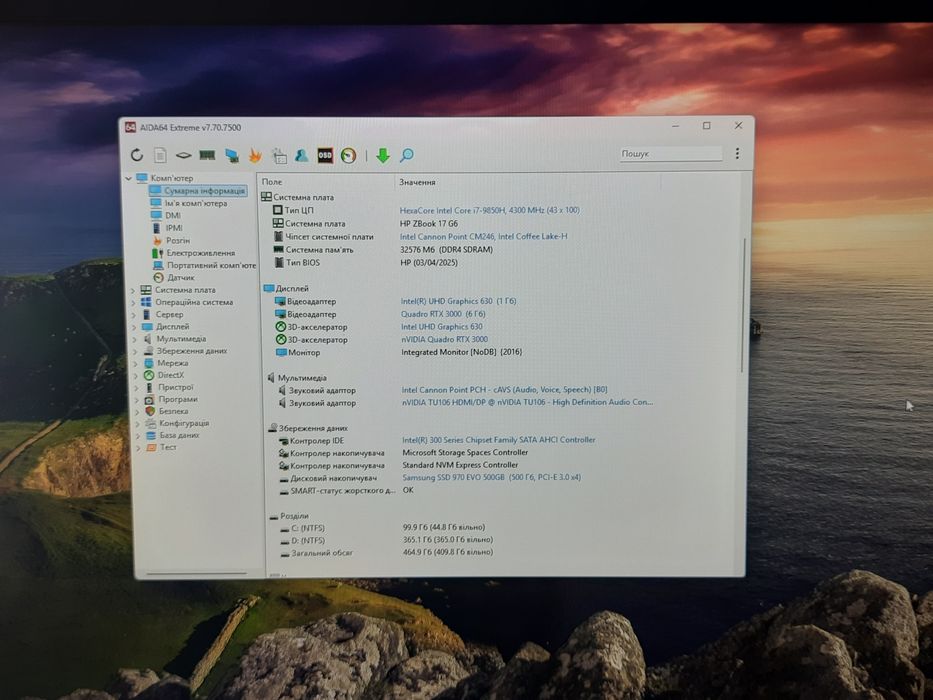Open HexaCore Intel Core i7-9850H link
The height and width of the screenshot is (700, 933).
click(x=490, y=210)
